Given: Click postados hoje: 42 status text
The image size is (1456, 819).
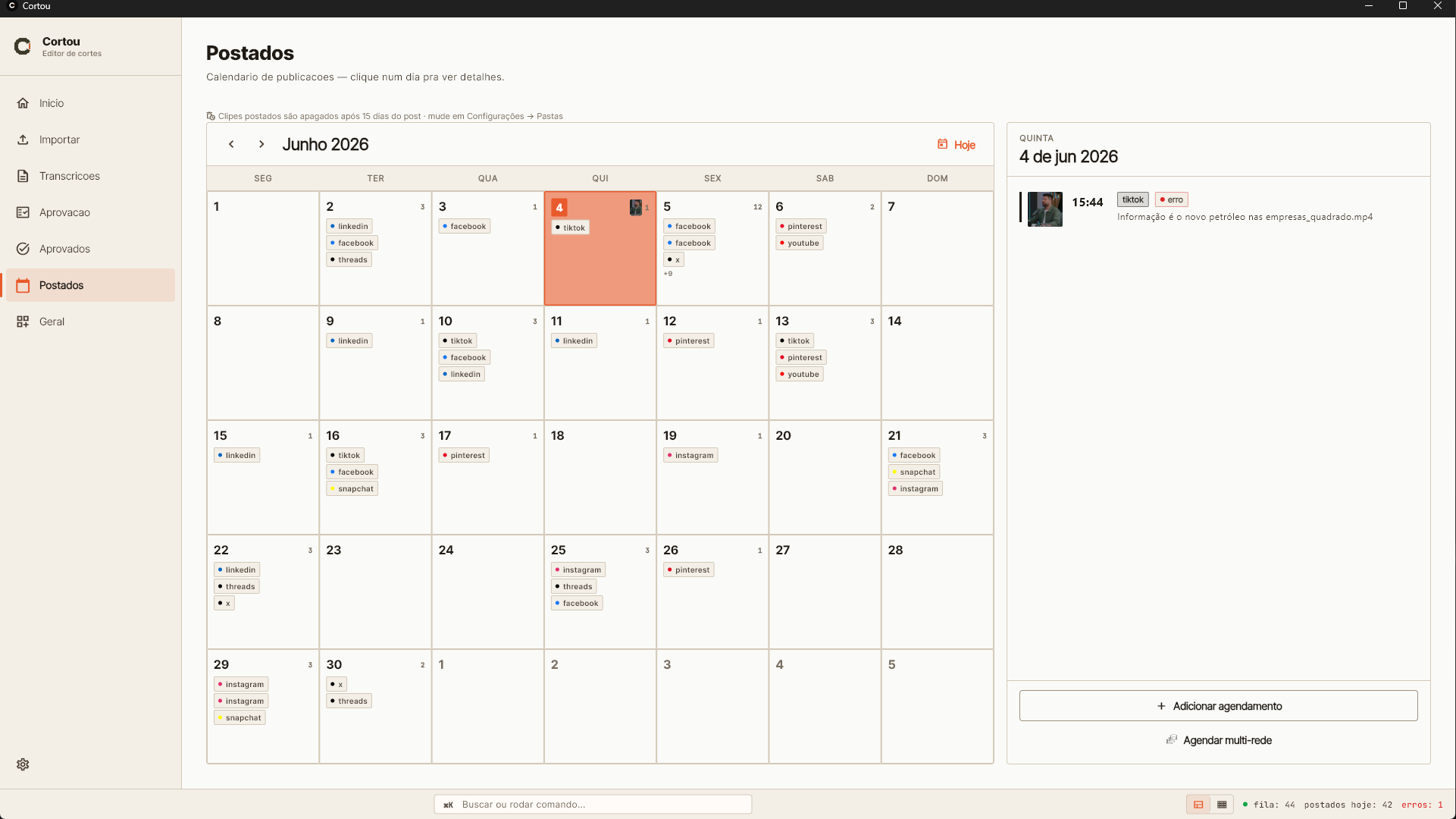Looking at the screenshot, I should (x=1348, y=805).
